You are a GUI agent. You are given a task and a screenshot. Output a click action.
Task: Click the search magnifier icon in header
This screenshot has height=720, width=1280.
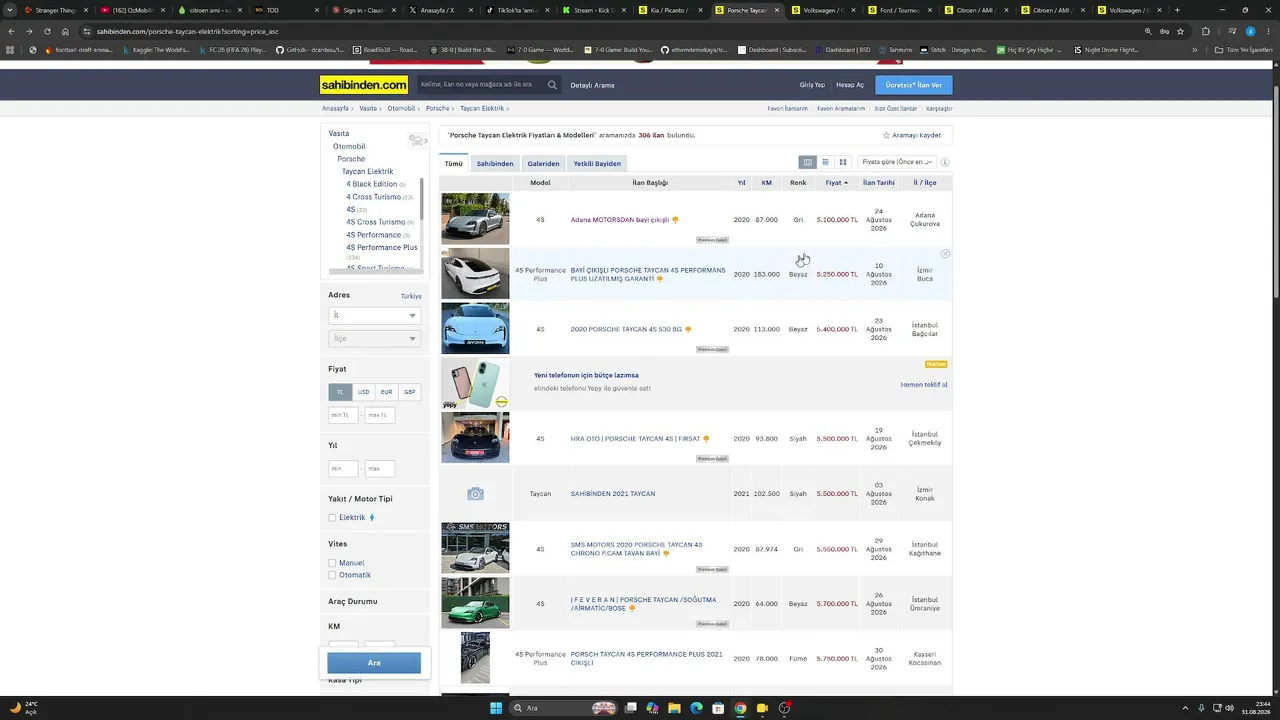pyautogui.click(x=552, y=85)
